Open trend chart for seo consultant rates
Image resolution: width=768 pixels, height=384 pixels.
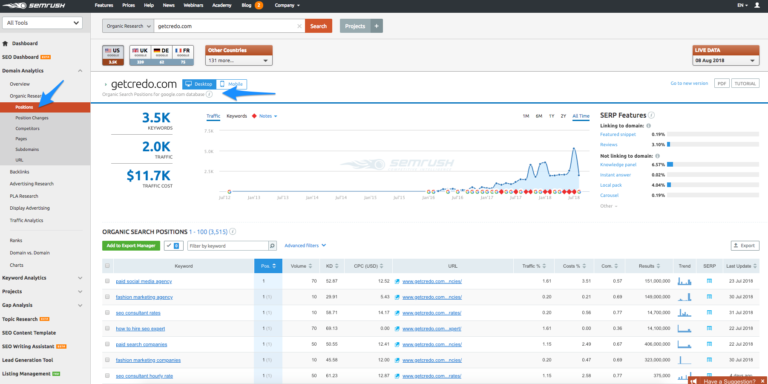(x=685, y=312)
